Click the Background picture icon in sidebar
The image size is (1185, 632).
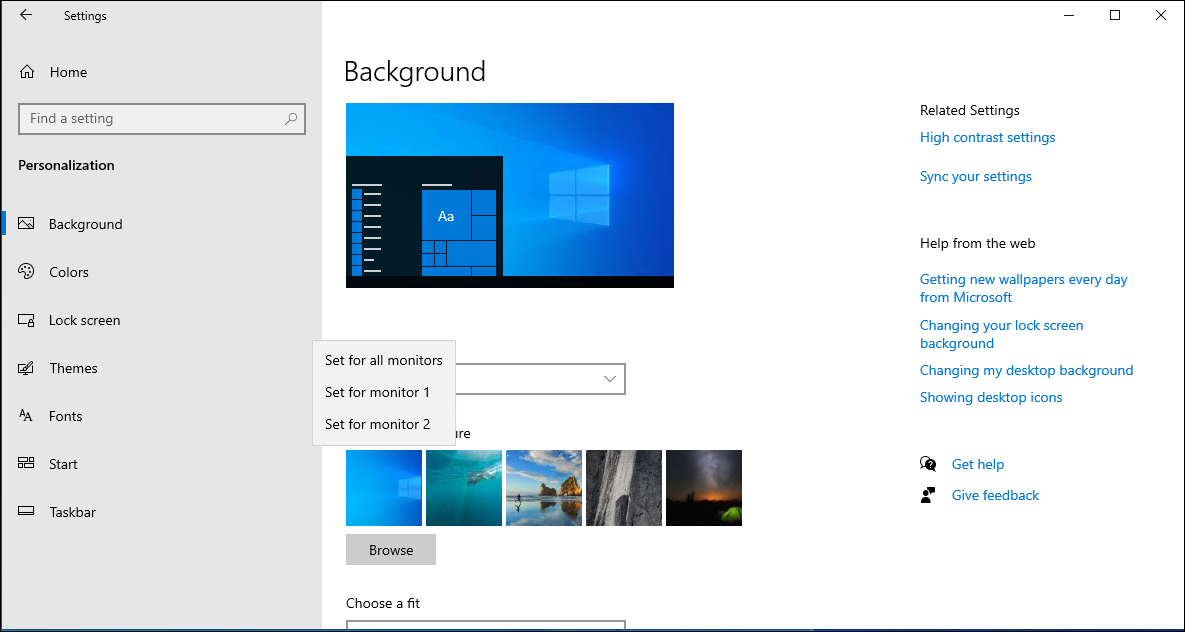pyautogui.click(x=27, y=224)
